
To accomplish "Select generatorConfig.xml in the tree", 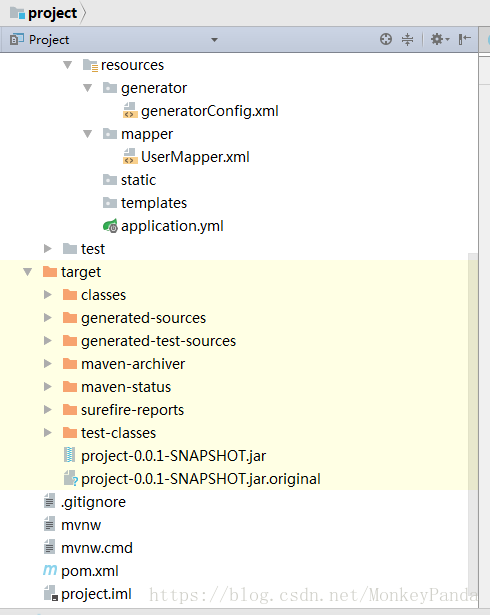I will (x=210, y=111).
